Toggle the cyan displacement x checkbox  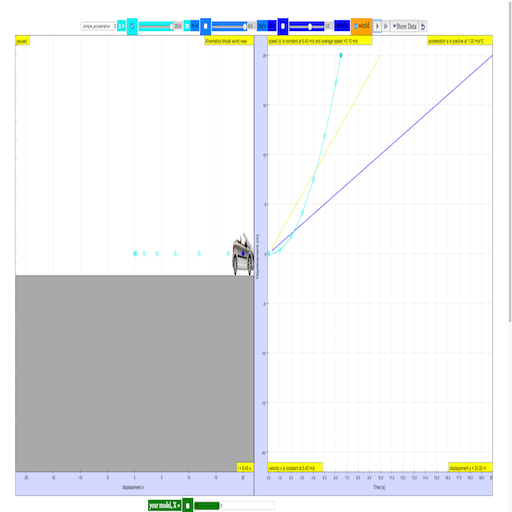(132, 26)
